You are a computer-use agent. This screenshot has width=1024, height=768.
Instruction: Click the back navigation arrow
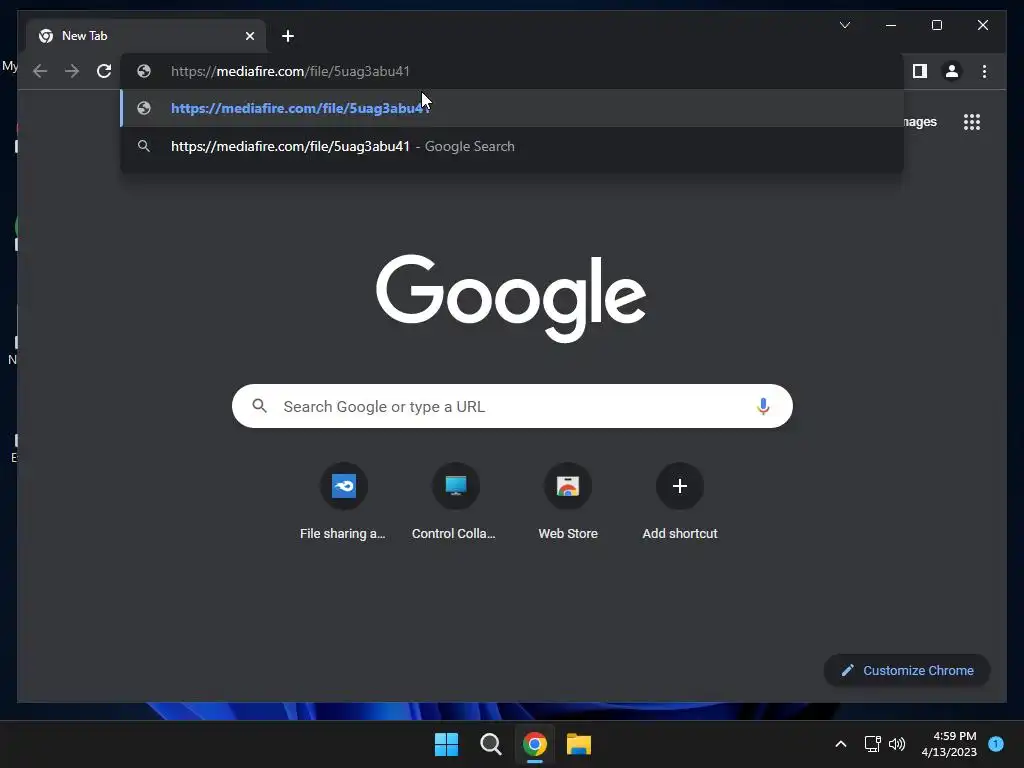pos(40,71)
